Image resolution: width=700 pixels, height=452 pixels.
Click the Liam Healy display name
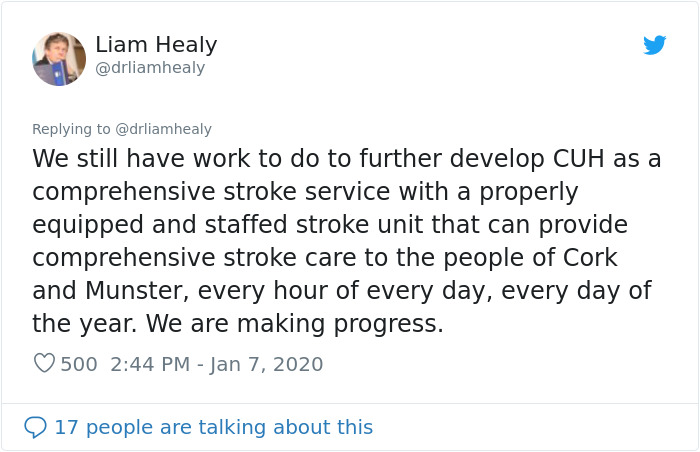[x=156, y=45]
